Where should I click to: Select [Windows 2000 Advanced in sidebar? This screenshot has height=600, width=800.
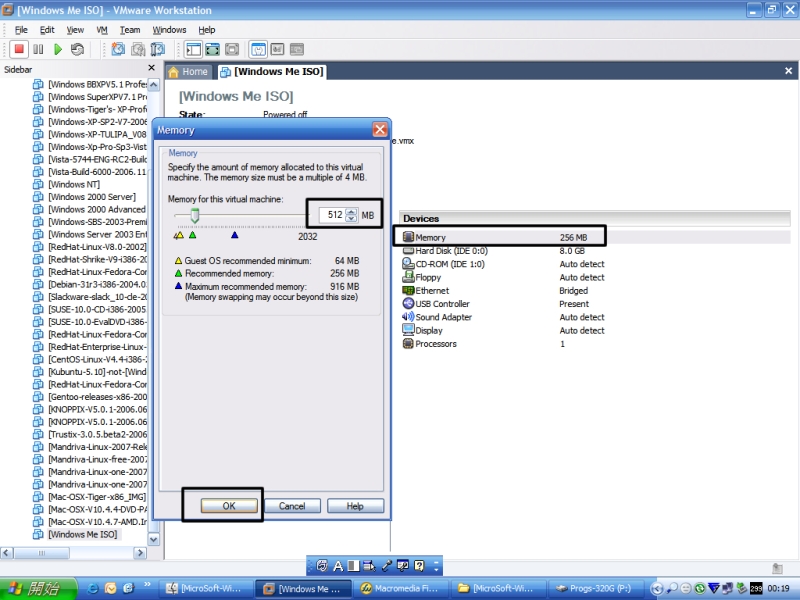click(x=97, y=209)
